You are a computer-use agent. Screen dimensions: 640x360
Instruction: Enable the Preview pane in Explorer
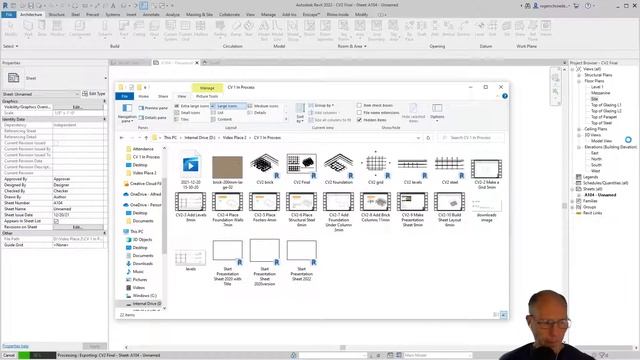point(153,108)
